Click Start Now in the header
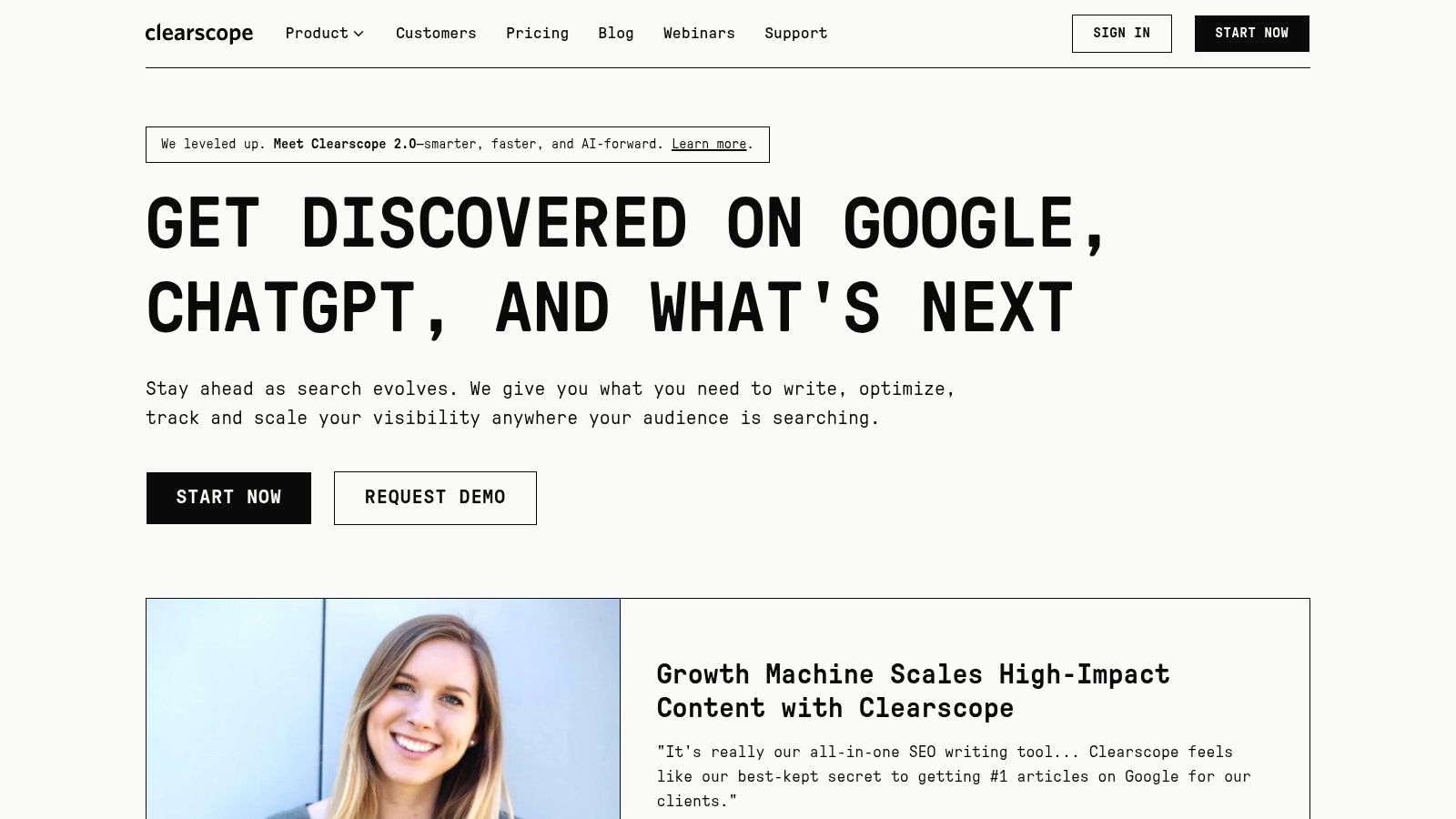 point(1252,34)
